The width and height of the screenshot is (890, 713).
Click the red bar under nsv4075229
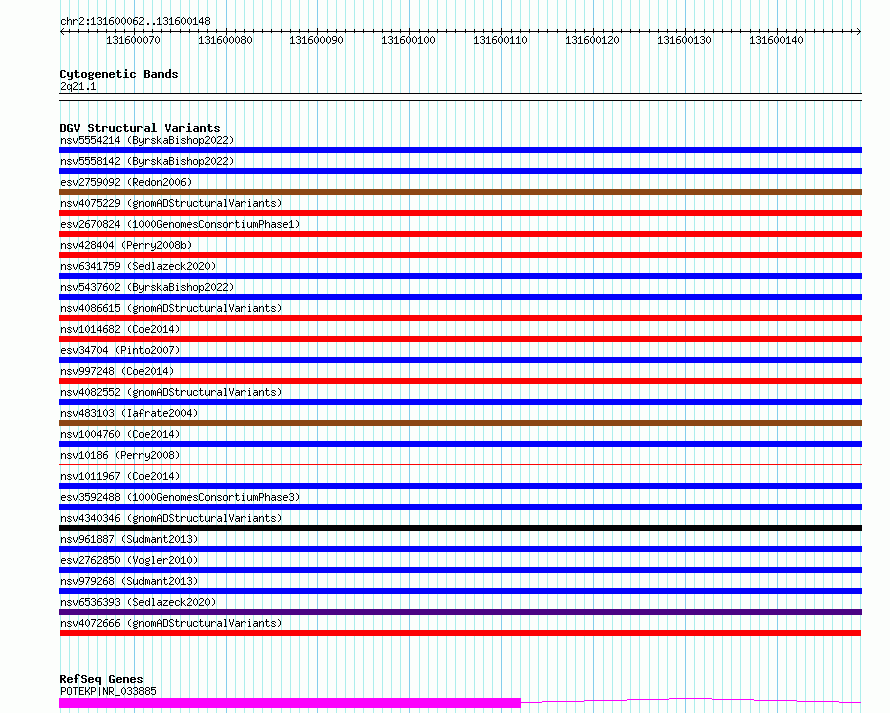tap(460, 213)
